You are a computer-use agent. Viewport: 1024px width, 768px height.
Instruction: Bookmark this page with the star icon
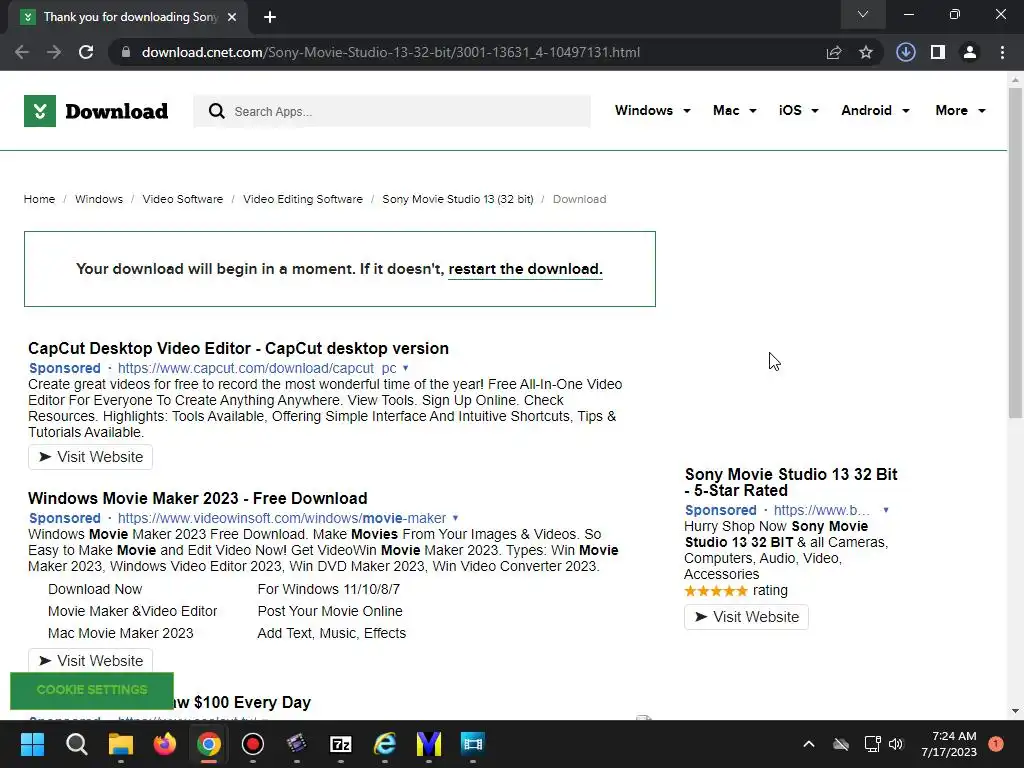(866, 52)
